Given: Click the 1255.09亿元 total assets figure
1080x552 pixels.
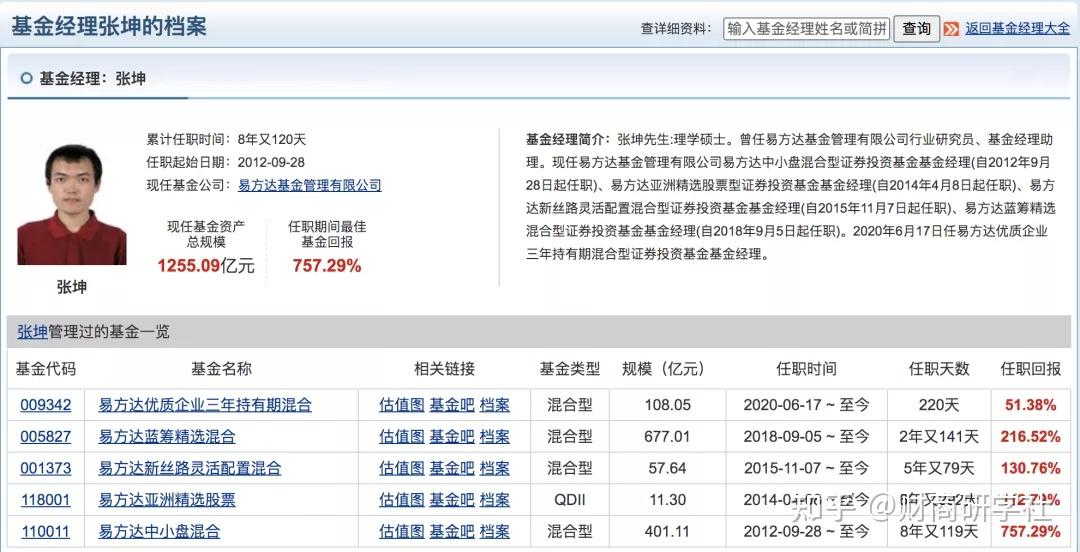Looking at the screenshot, I should click(206, 266).
